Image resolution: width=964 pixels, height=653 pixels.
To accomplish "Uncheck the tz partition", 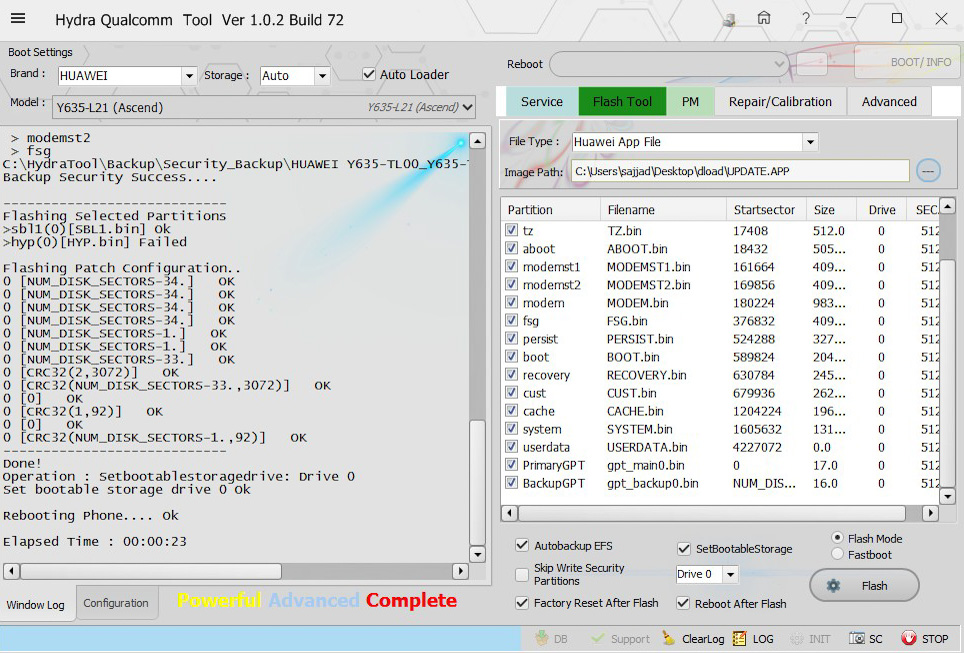I will click(x=511, y=230).
